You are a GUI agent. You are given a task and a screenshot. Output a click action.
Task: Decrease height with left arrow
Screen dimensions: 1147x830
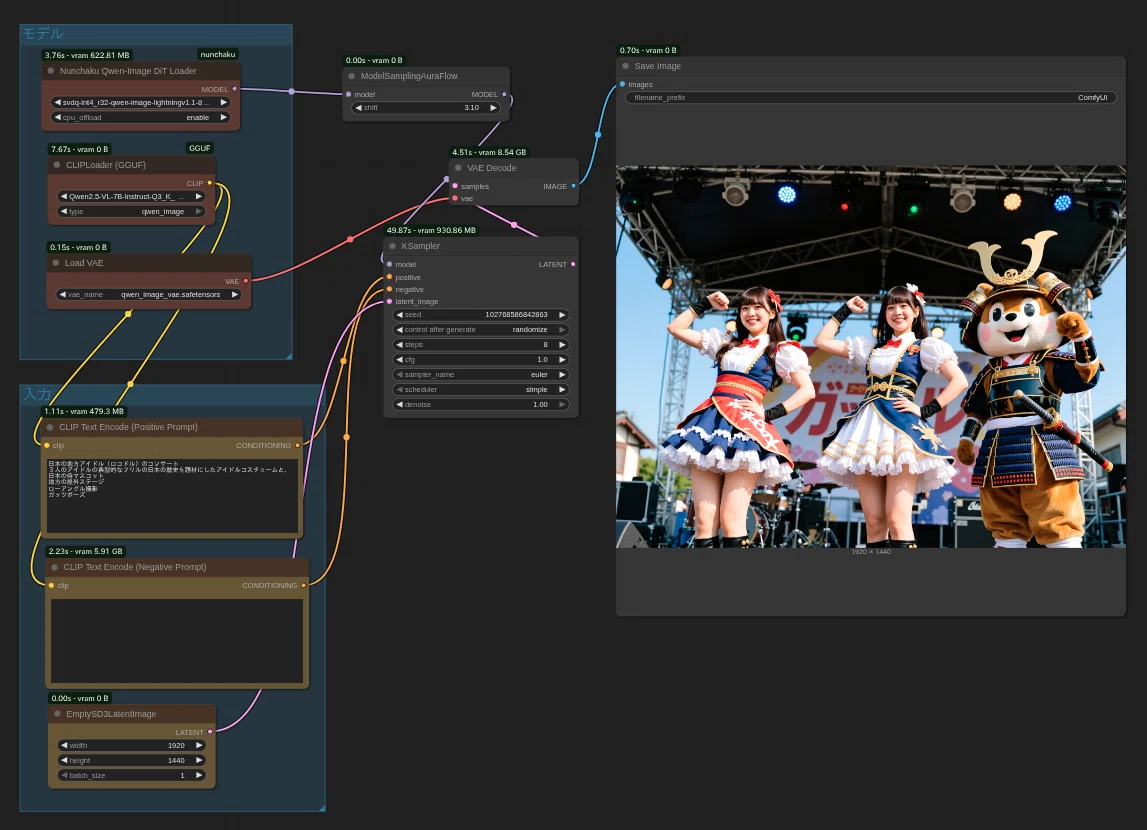(x=64, y=761)
